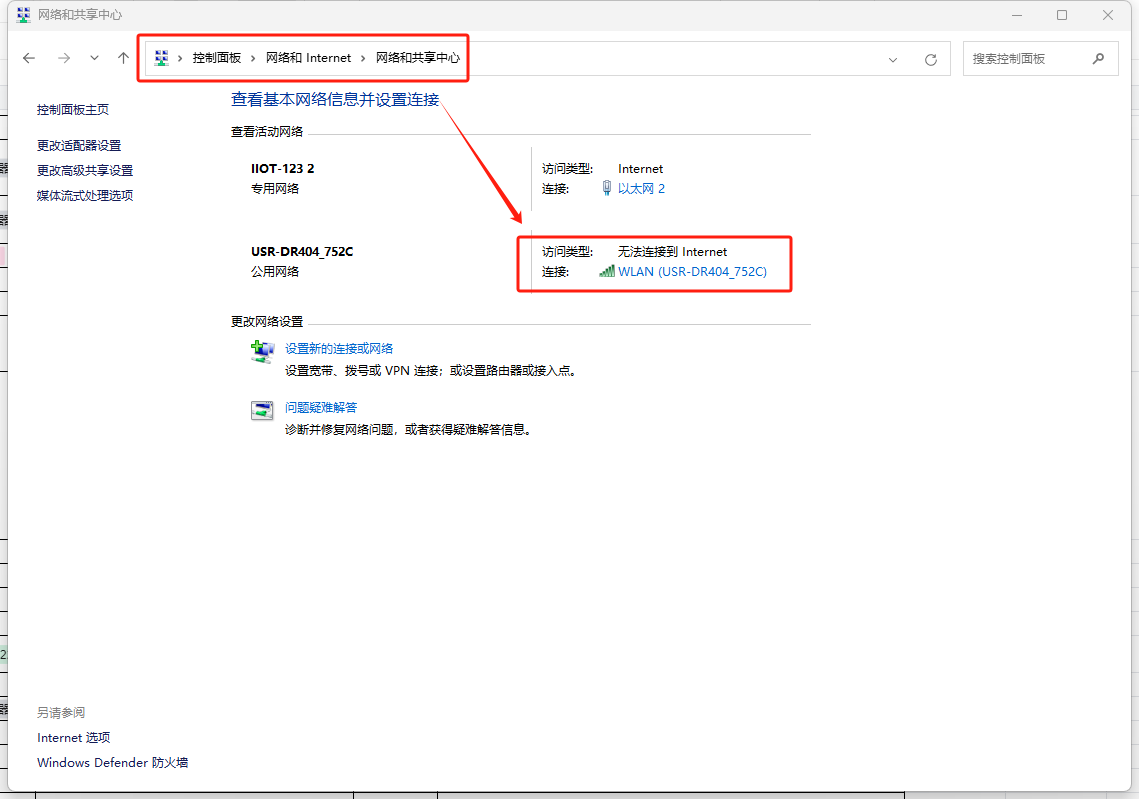1139x799 pixels.
Task: Click the address bar control panel icon
Action: [162, 58]
